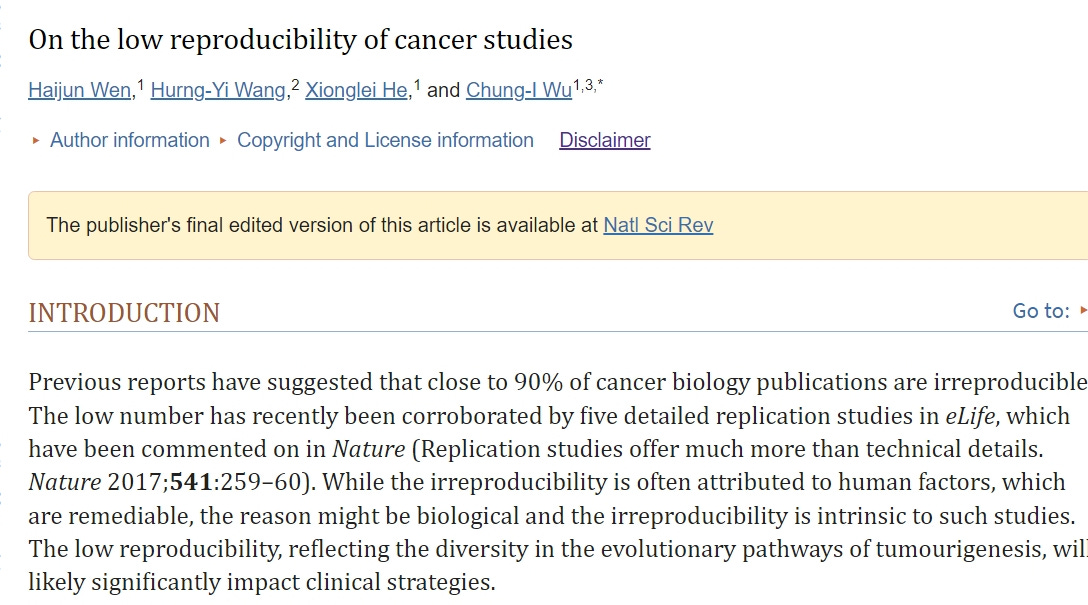
Task: Click the triangle arrow beside Author information
Action: pos(35,141)
